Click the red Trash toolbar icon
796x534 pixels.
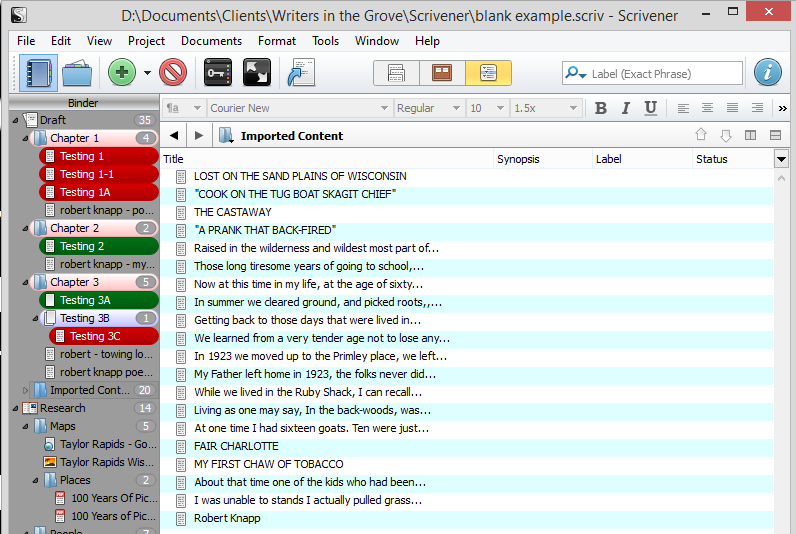[173, 73]
